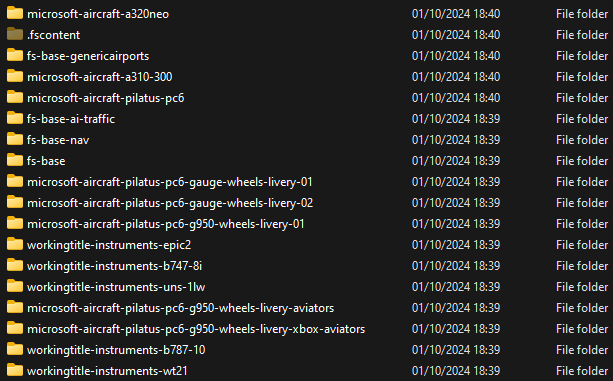Select pilatus-pc6-g950-wheels-livery-01 folder name
This screenshot has width=613, height=381.
click(166, 224)
